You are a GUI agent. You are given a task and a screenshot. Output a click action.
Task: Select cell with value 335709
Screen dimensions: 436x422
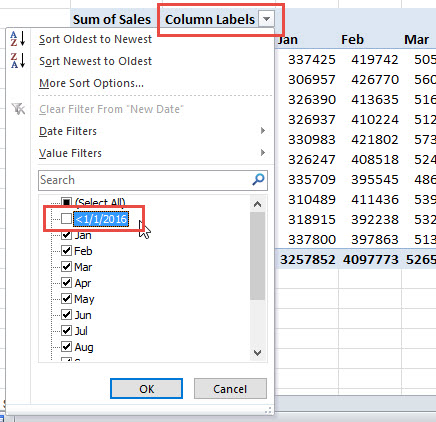[312, 180]
